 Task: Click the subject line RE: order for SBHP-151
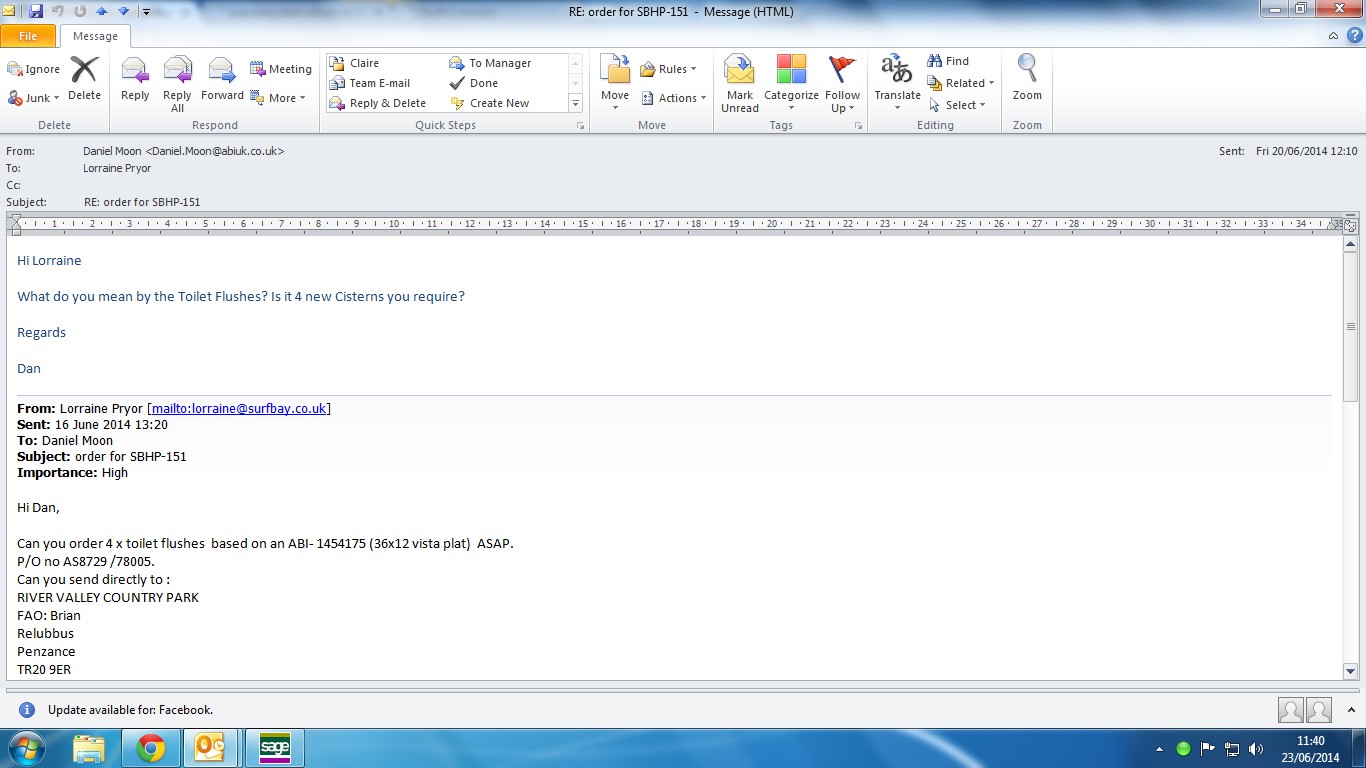[x=142, y=202]
